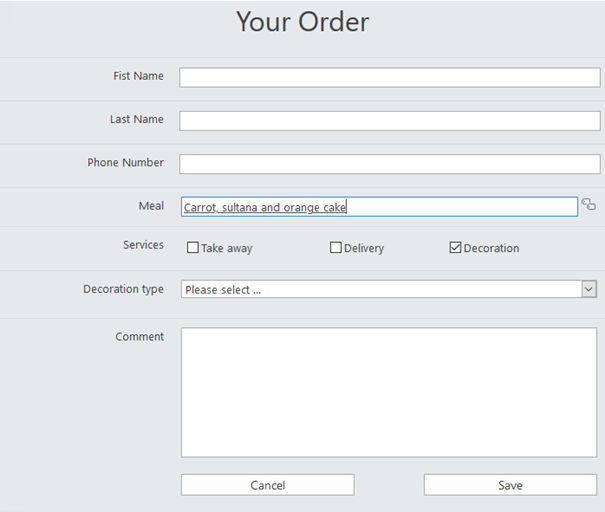Click the Delivery label text

364,248
